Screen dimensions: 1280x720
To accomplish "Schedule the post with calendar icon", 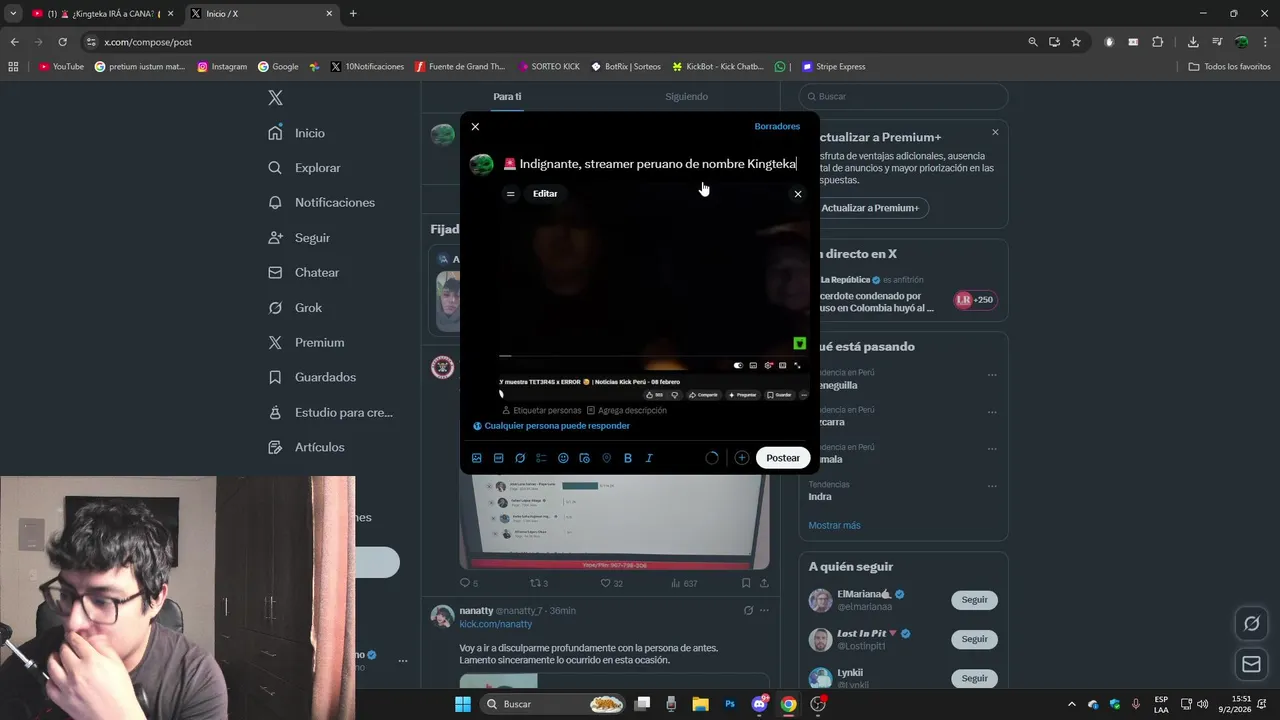I will coord(585,458).
